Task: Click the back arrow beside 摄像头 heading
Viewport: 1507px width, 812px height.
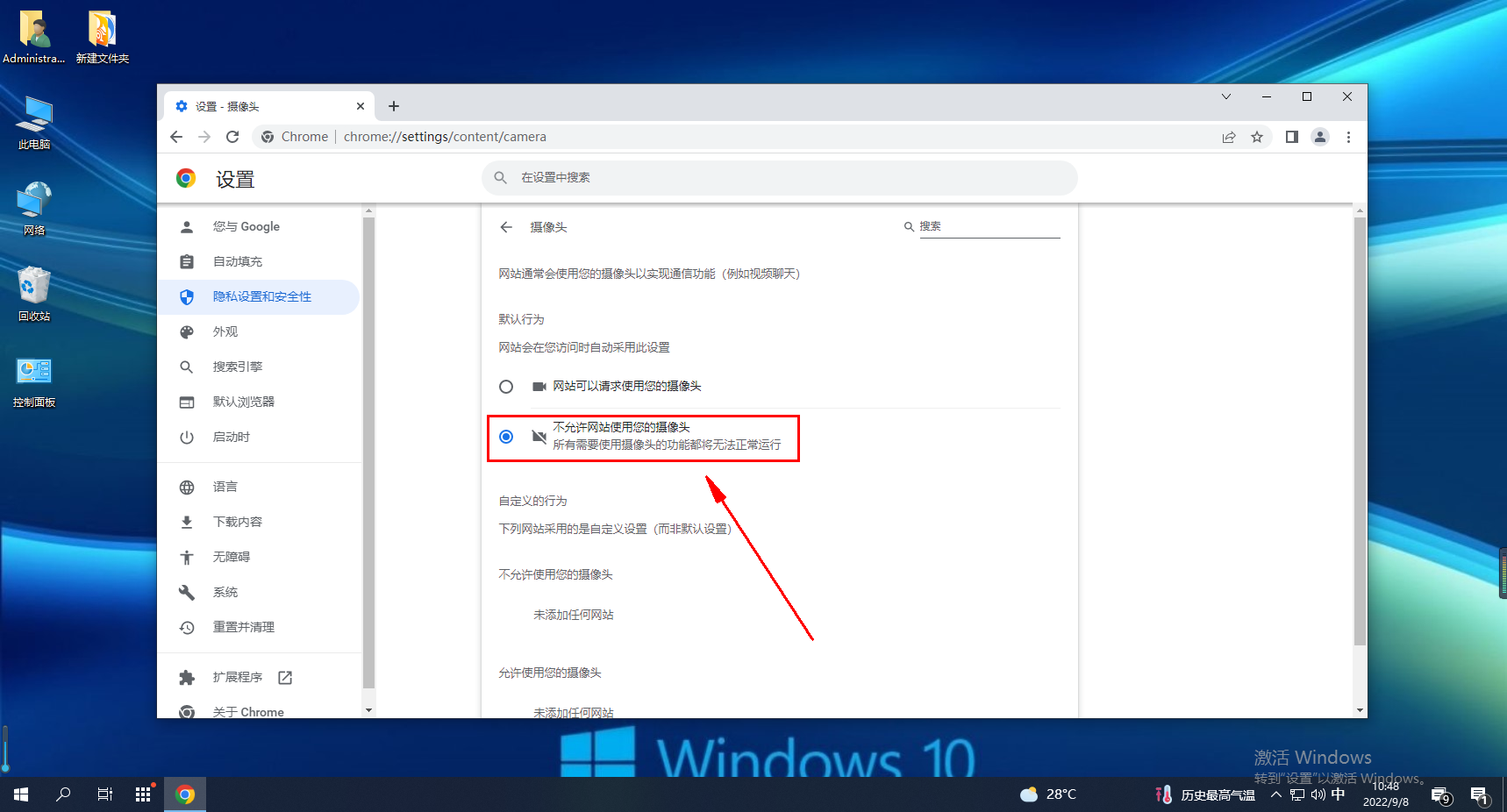Action: coord(506,227)
